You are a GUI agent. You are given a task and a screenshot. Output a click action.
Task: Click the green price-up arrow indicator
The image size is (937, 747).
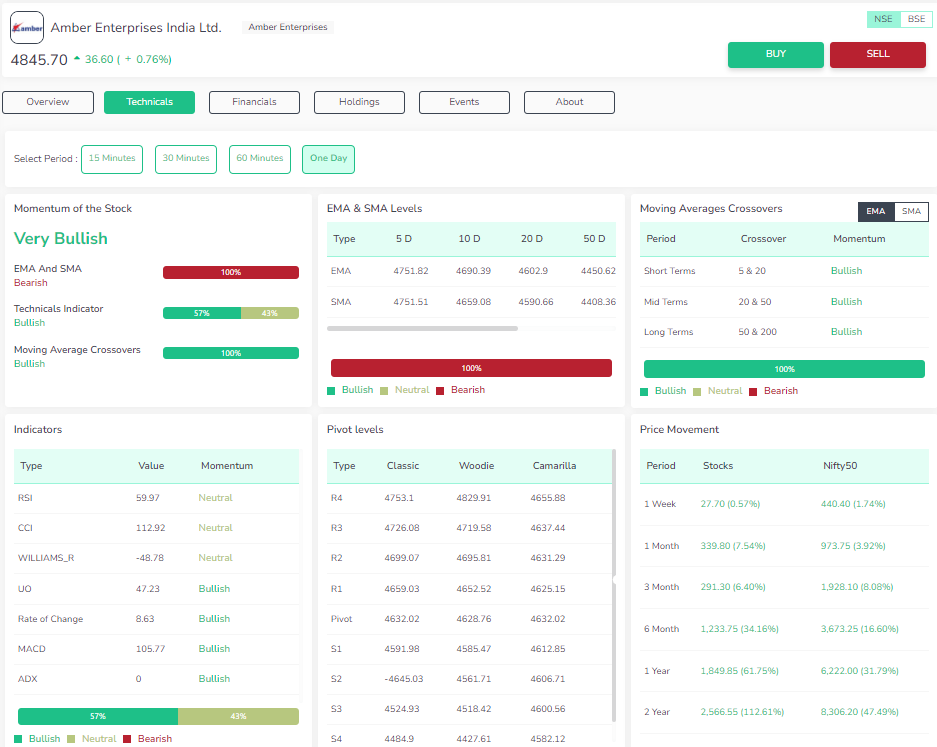[76, 59]
